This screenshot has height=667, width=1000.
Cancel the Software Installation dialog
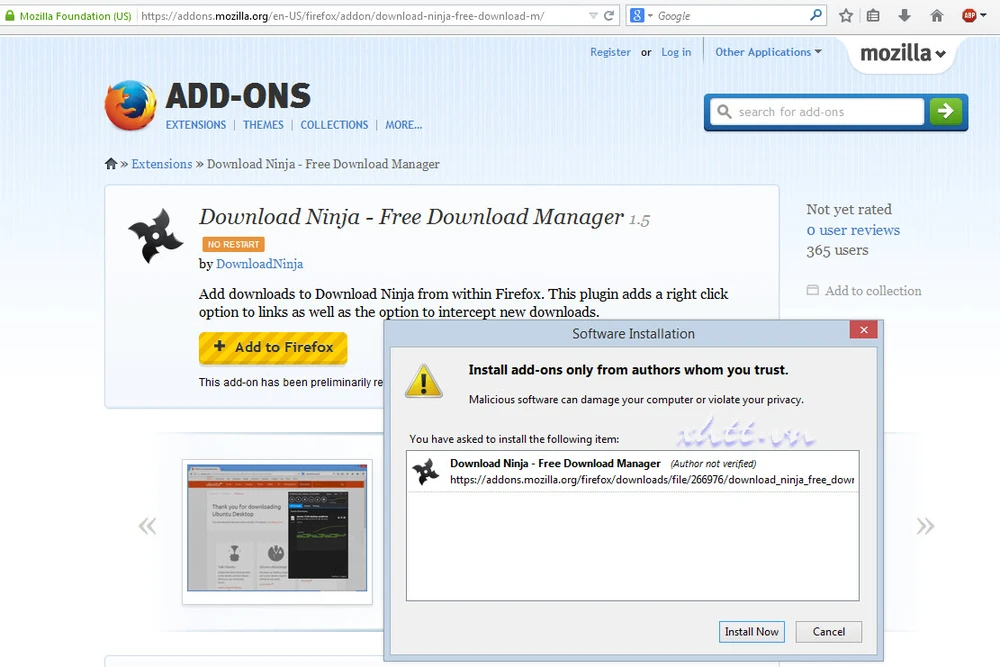click(828, 632)
